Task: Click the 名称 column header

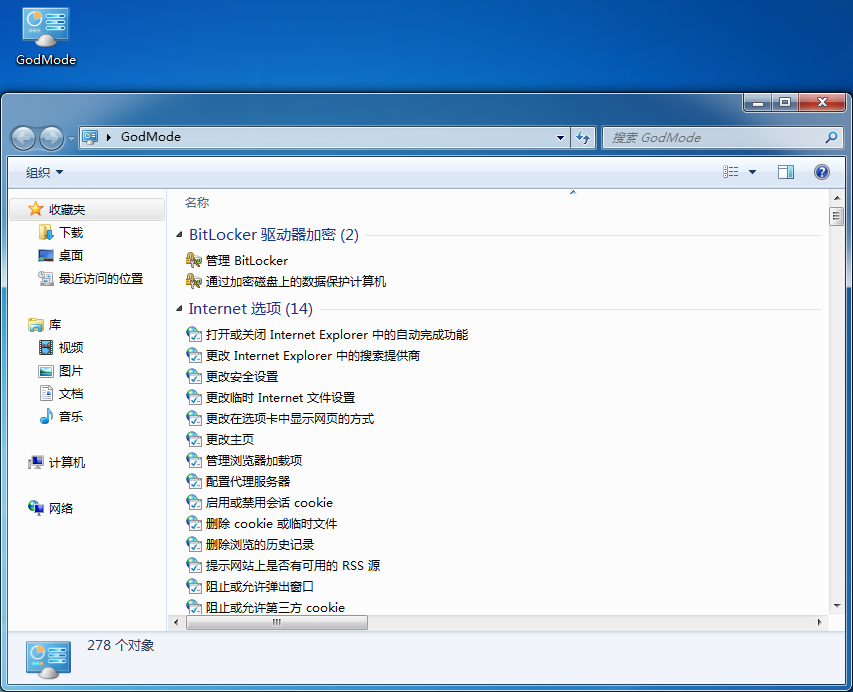Action: point(197,203)
